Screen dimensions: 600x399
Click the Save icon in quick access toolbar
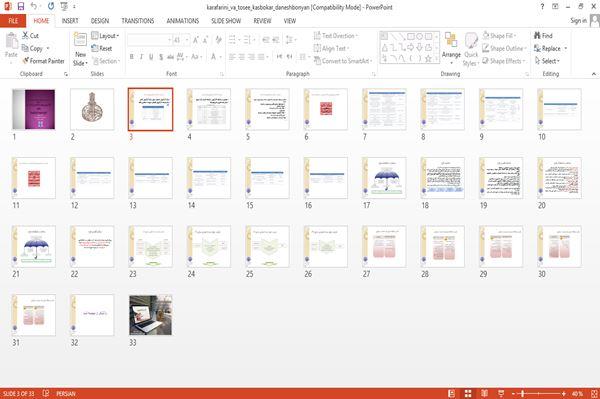(21, 6)
